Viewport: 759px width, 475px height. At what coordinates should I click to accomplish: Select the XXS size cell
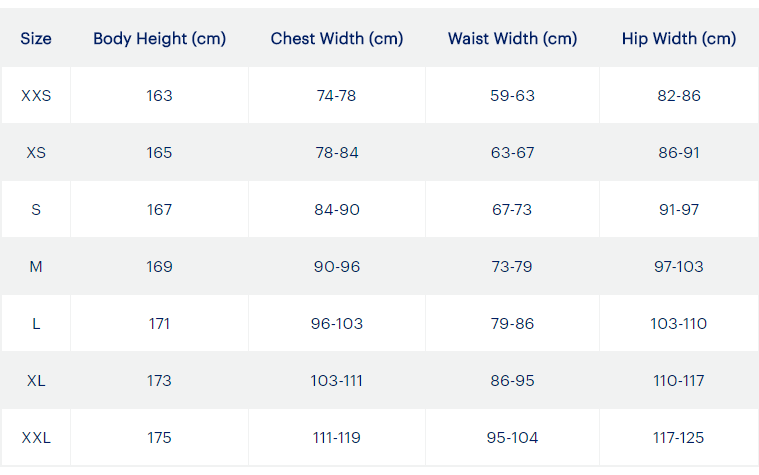tap(36, 95)
